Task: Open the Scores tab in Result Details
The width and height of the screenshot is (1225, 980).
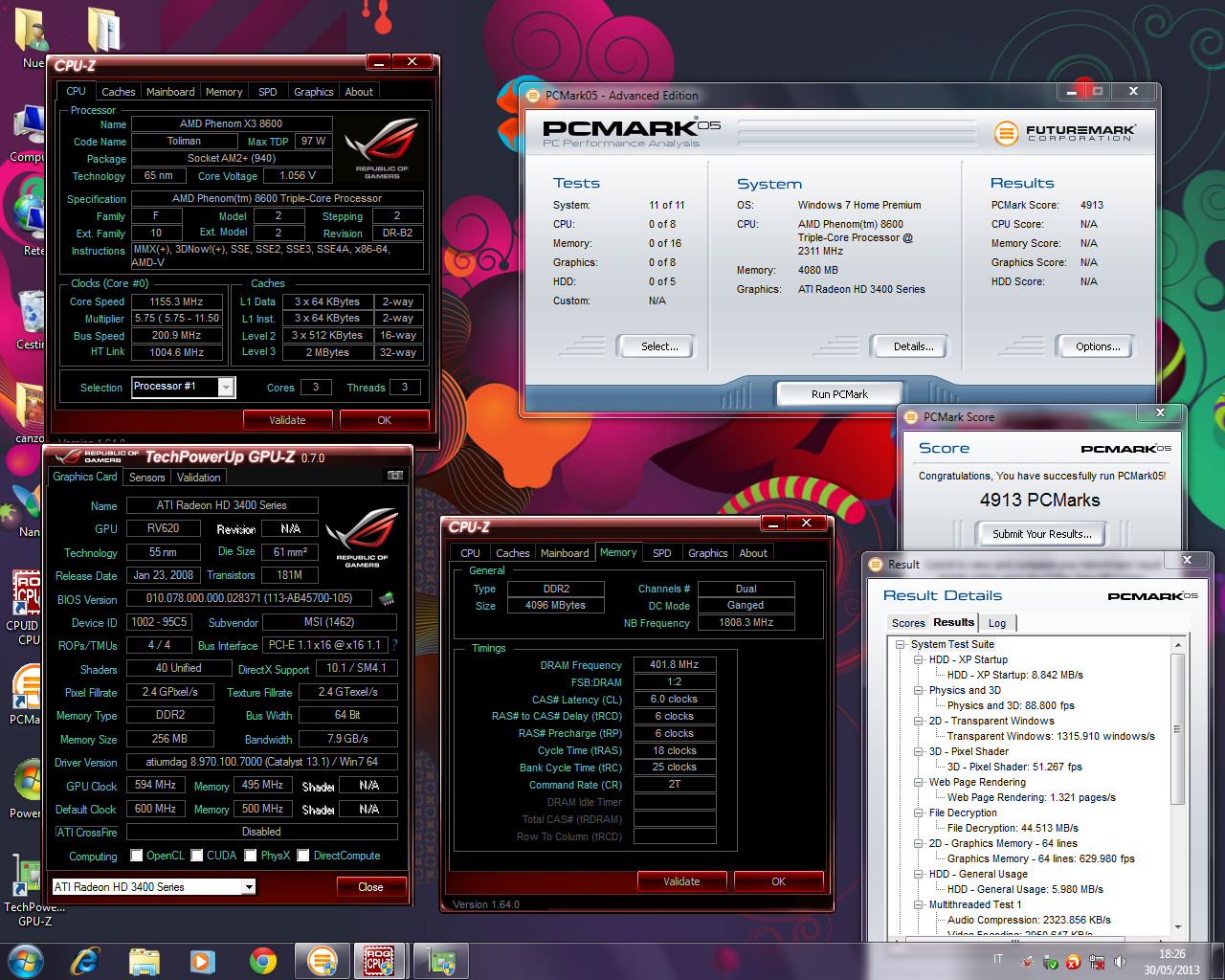Action: tap(908, 623)
